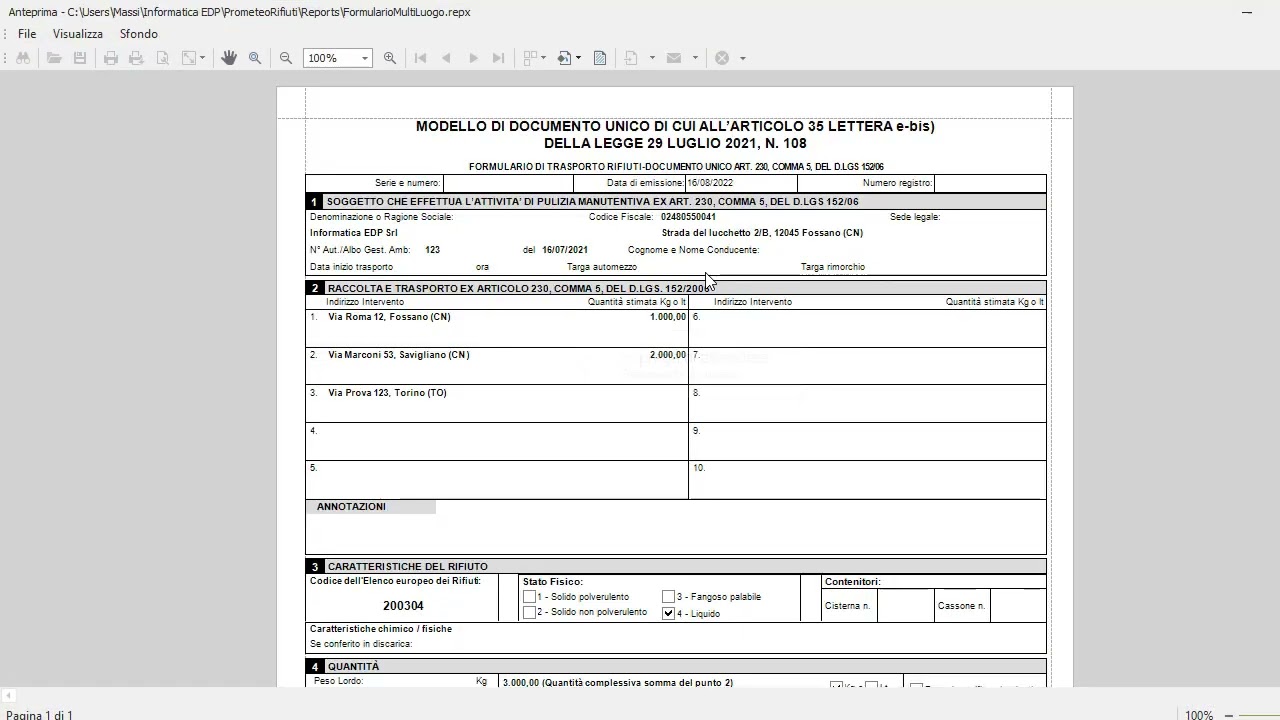The image size is (1280, 720).
Task: Click the Print toolbar icon
Action: click(111, 58)
